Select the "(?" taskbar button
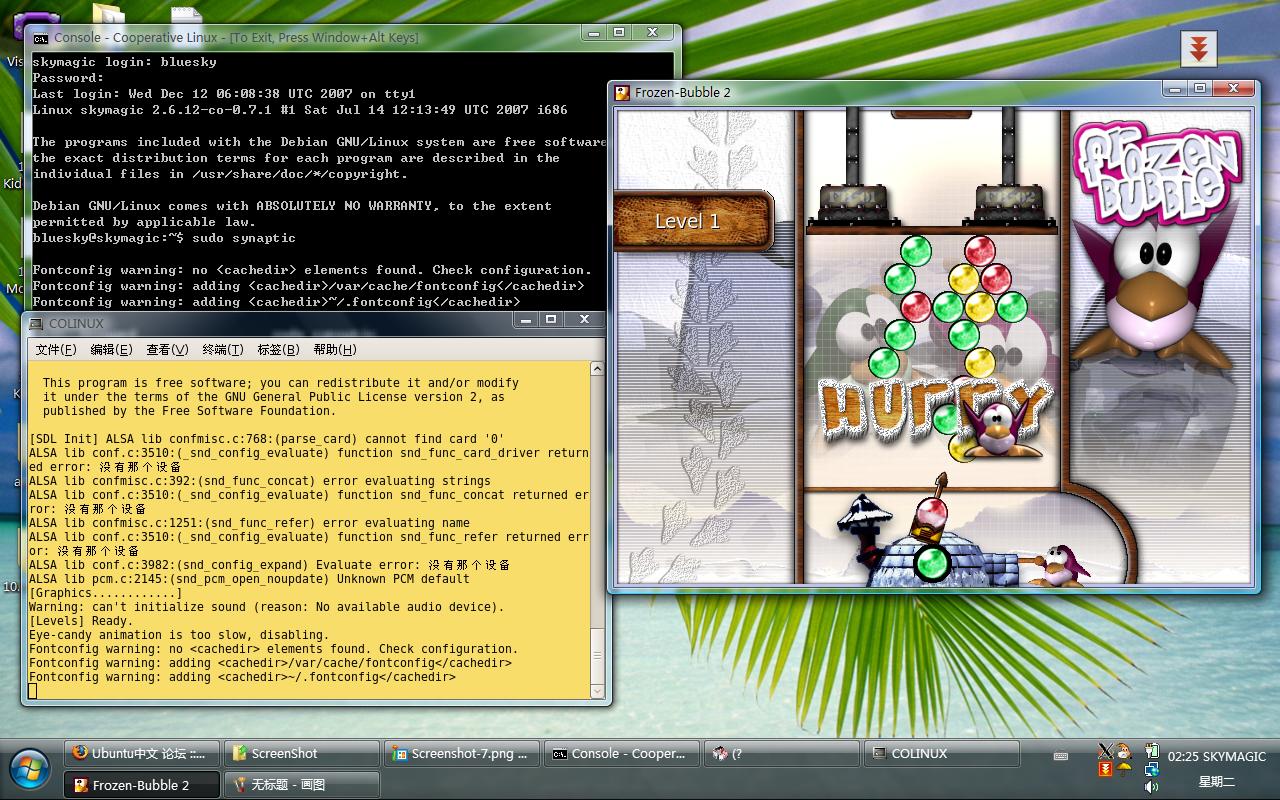 (782, 754)
